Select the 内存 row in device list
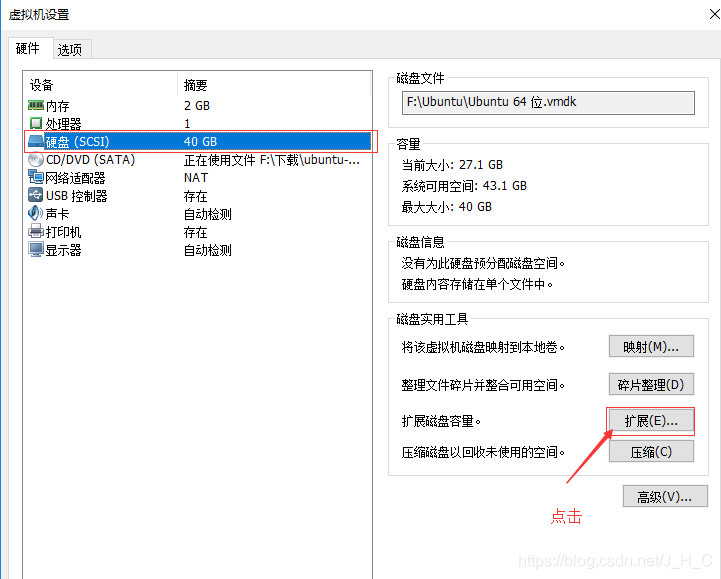 coord(199,106)
